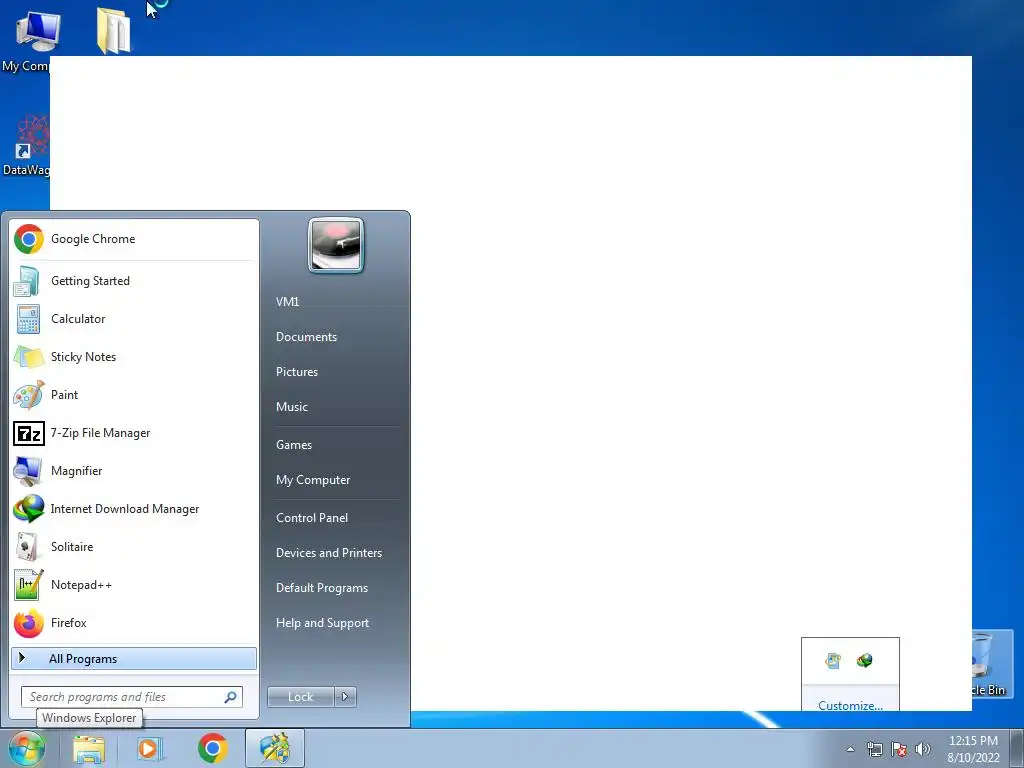Open Google Chrome from the Start menu

[x=133, y=239]
